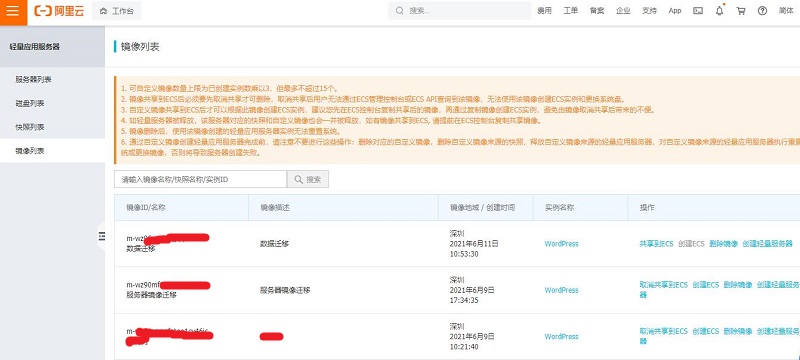The image size is (800, 360).
Task: Focus the top 搜索 search box
Action: (459, 11)
